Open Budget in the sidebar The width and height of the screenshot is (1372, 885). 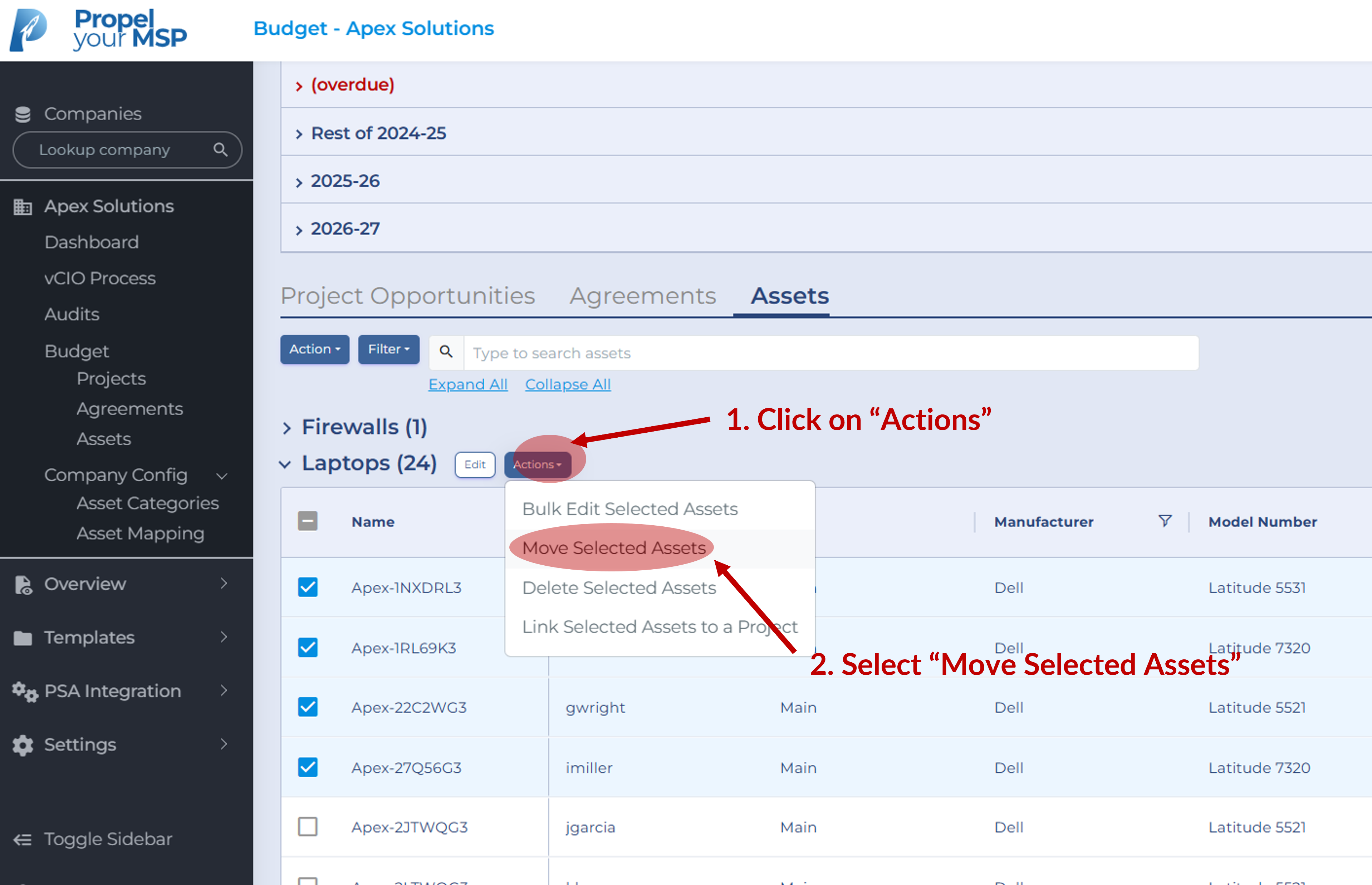77,351
